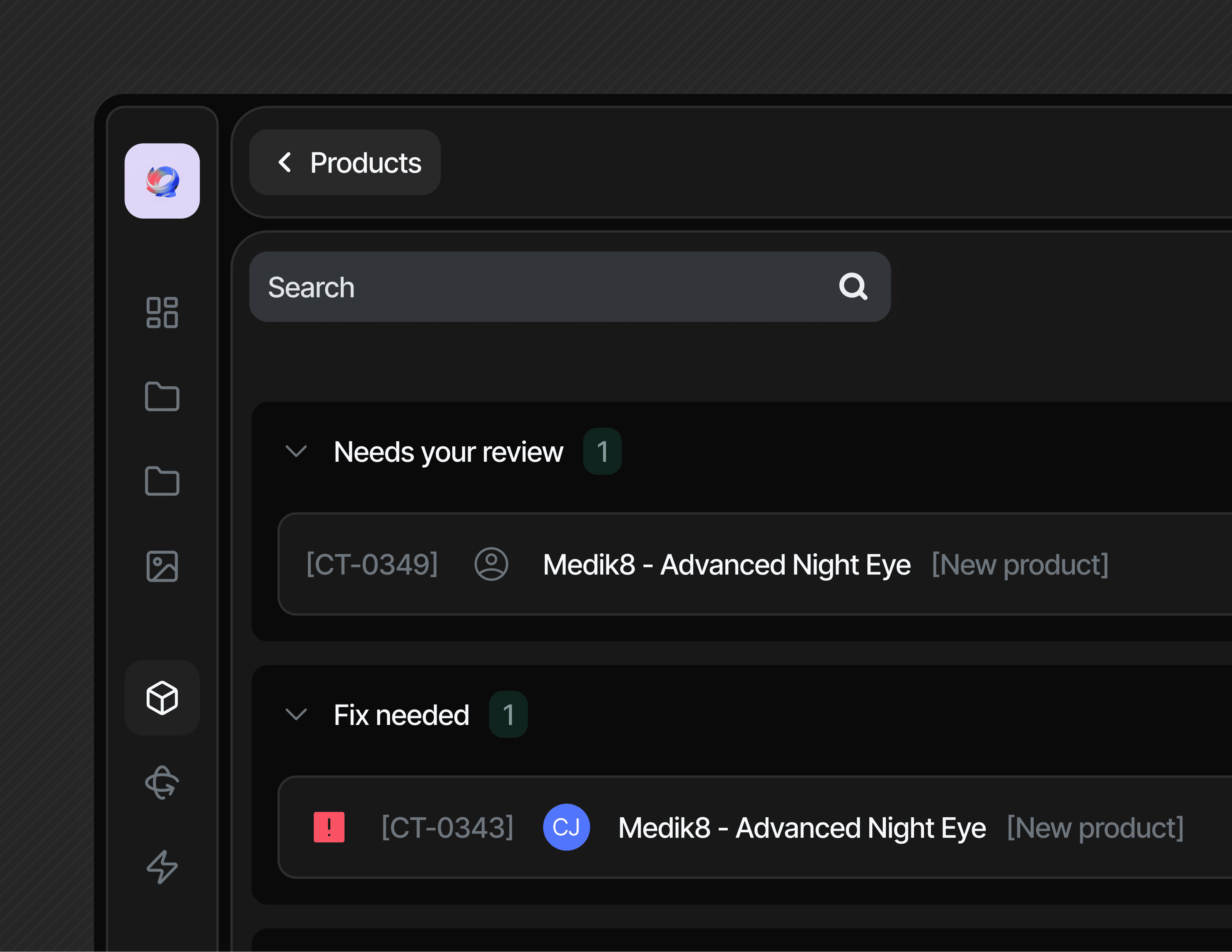Screen dimensions: 1232x952
Task: Click the Needs your review count badge
Action: [602, 451]
